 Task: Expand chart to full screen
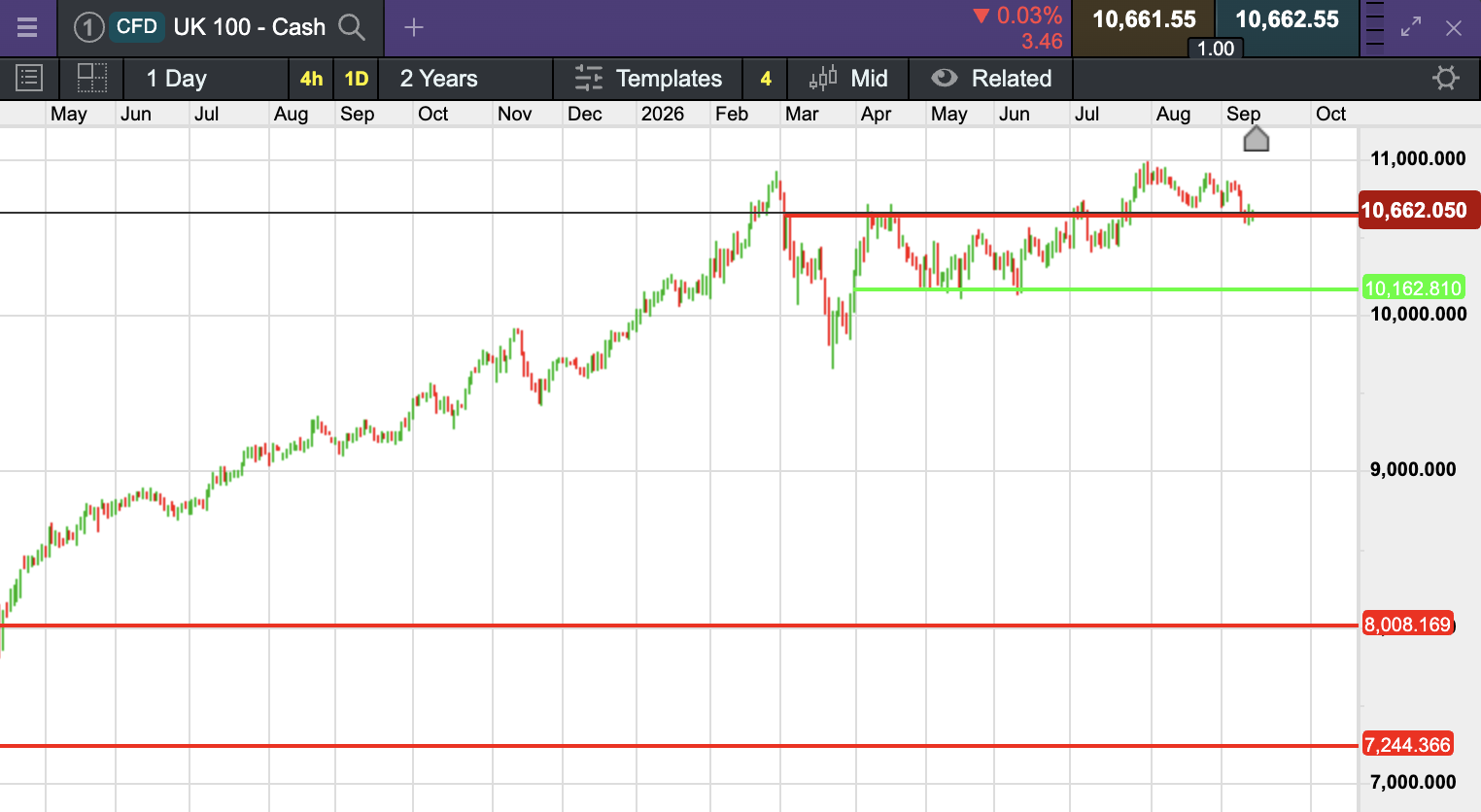click(x=1411, y=27)
